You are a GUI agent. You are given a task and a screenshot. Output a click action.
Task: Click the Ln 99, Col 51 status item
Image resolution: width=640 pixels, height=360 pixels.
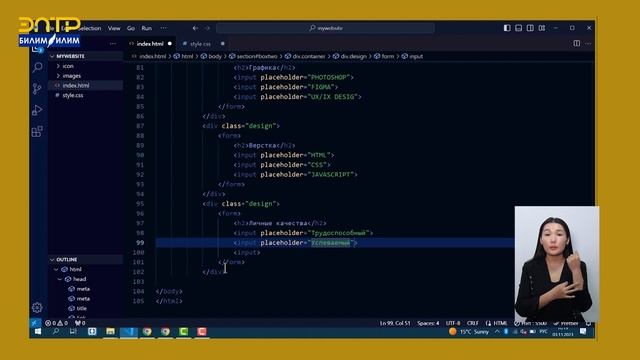pyautogui.click(x=395, y=323)
